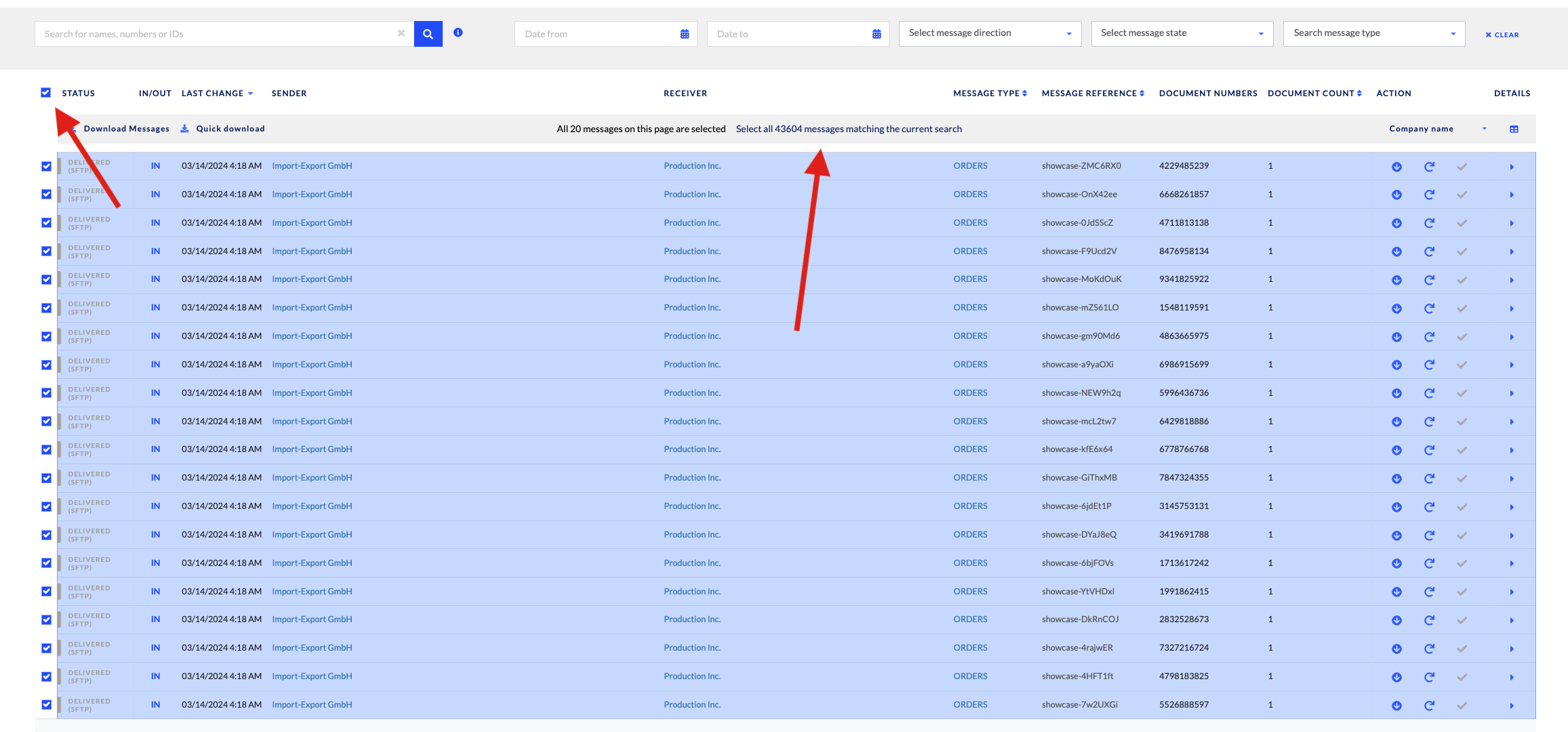
Task: Uncheck the row checkbox for showcase-gm90Md6
Action: point(46,336)
